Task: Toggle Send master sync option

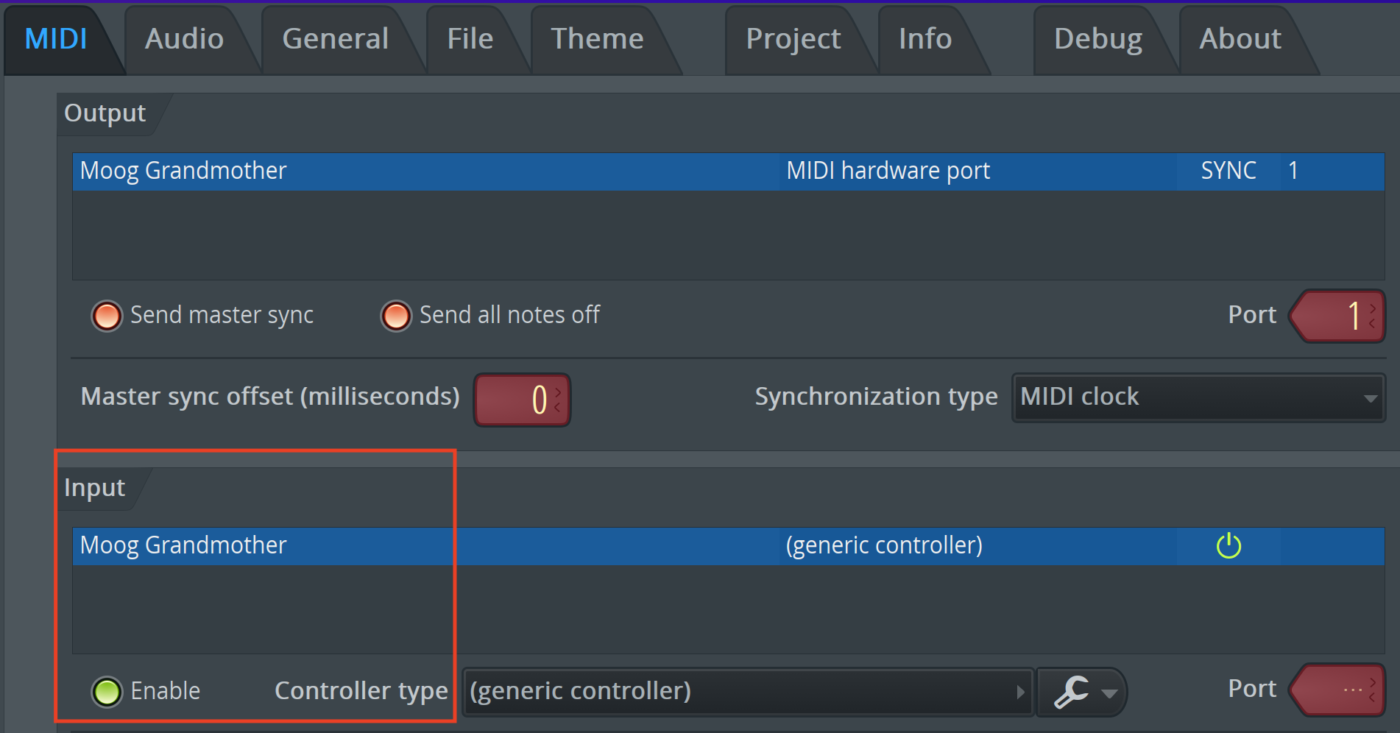Action: 107,316
